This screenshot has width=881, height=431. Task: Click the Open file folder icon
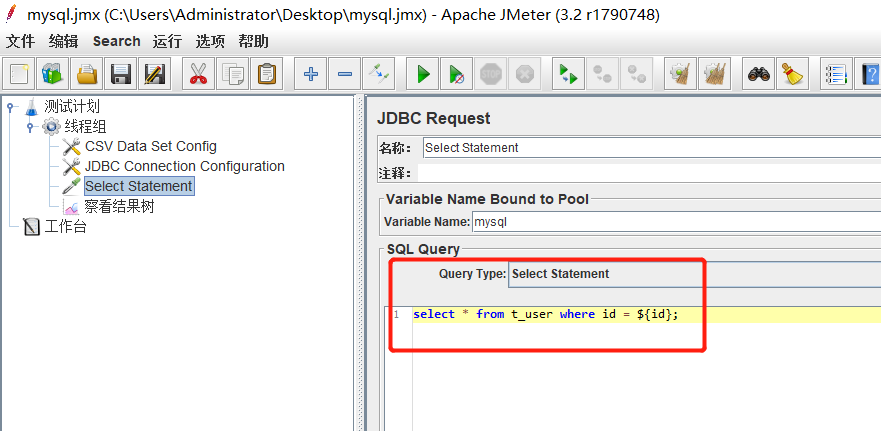pos(87,74)
